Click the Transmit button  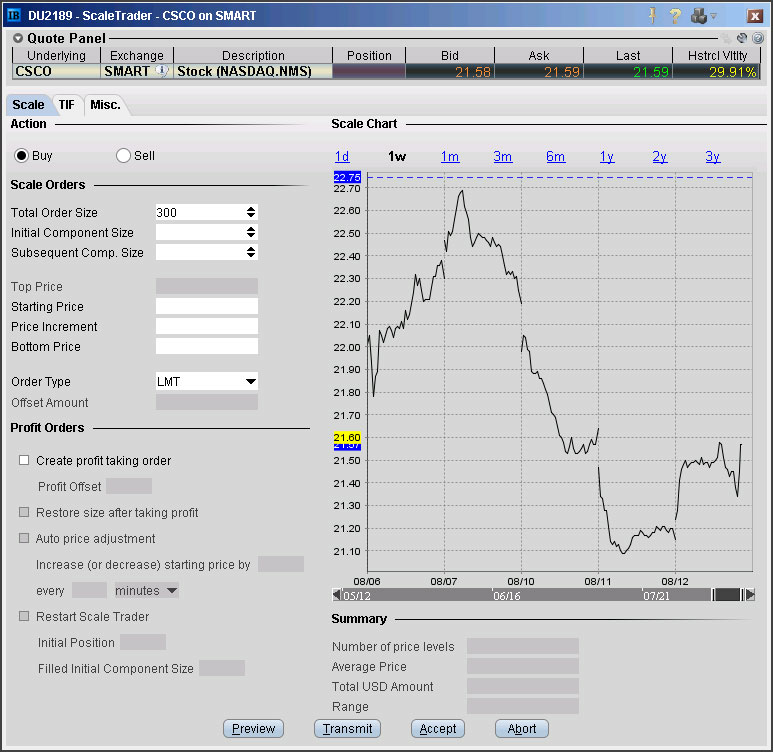347,728
